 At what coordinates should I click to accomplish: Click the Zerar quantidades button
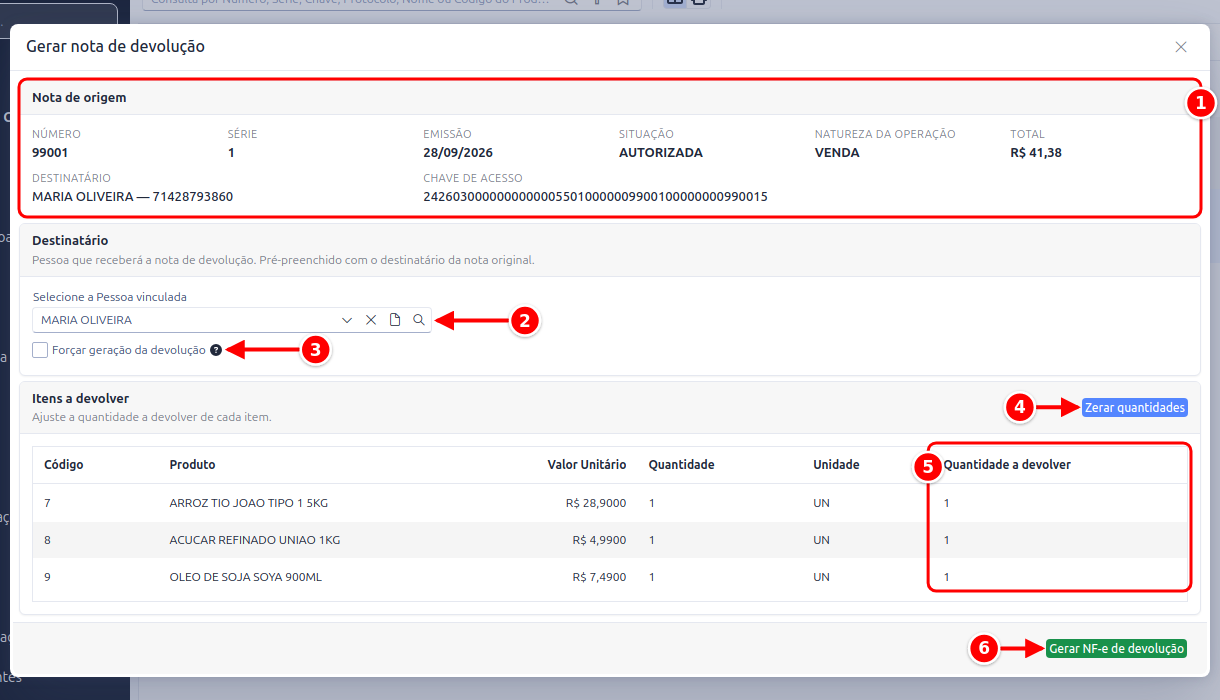tap(1135, 407)
